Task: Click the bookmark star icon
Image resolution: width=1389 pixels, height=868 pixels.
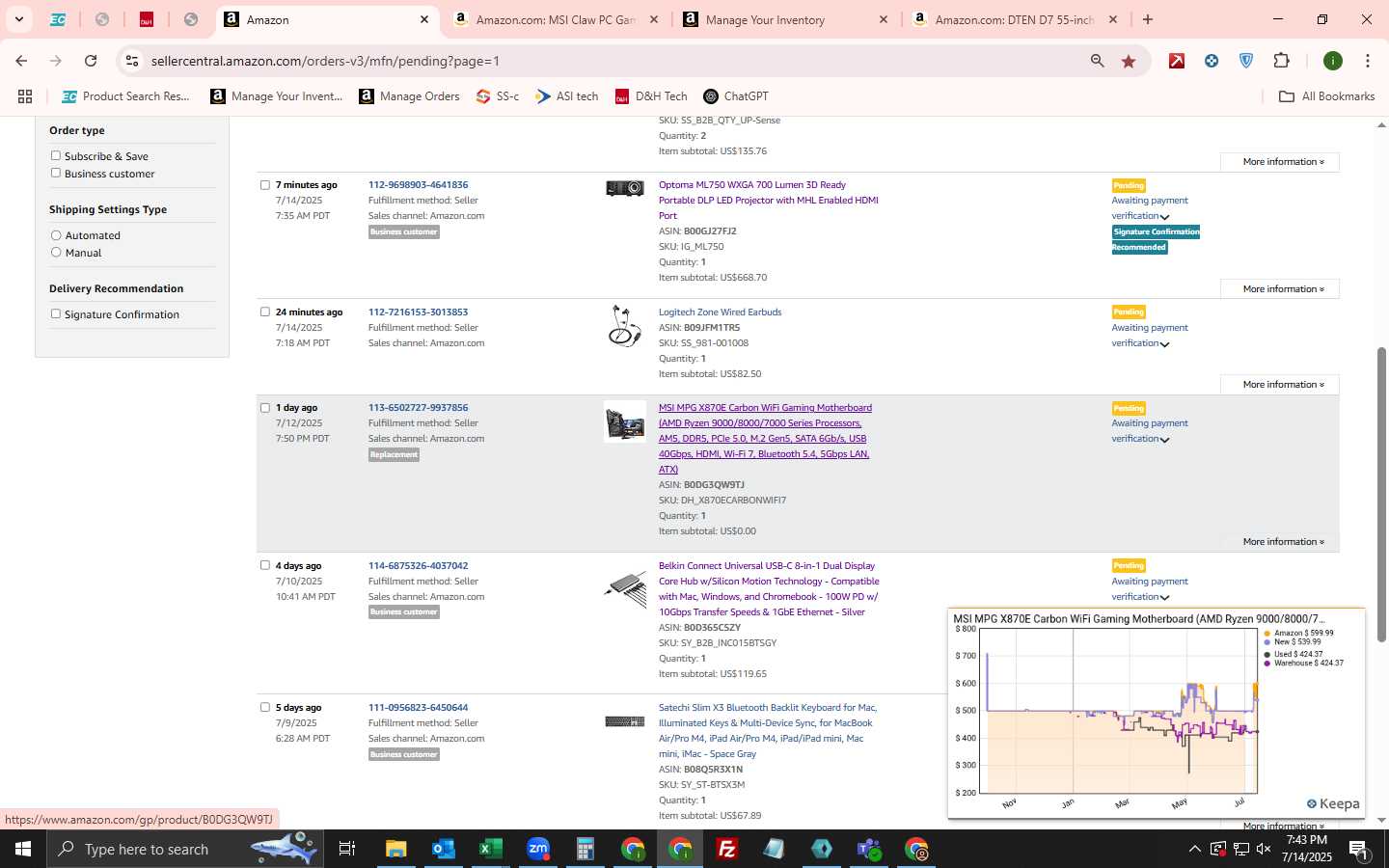Action: tap(1129, 61)
